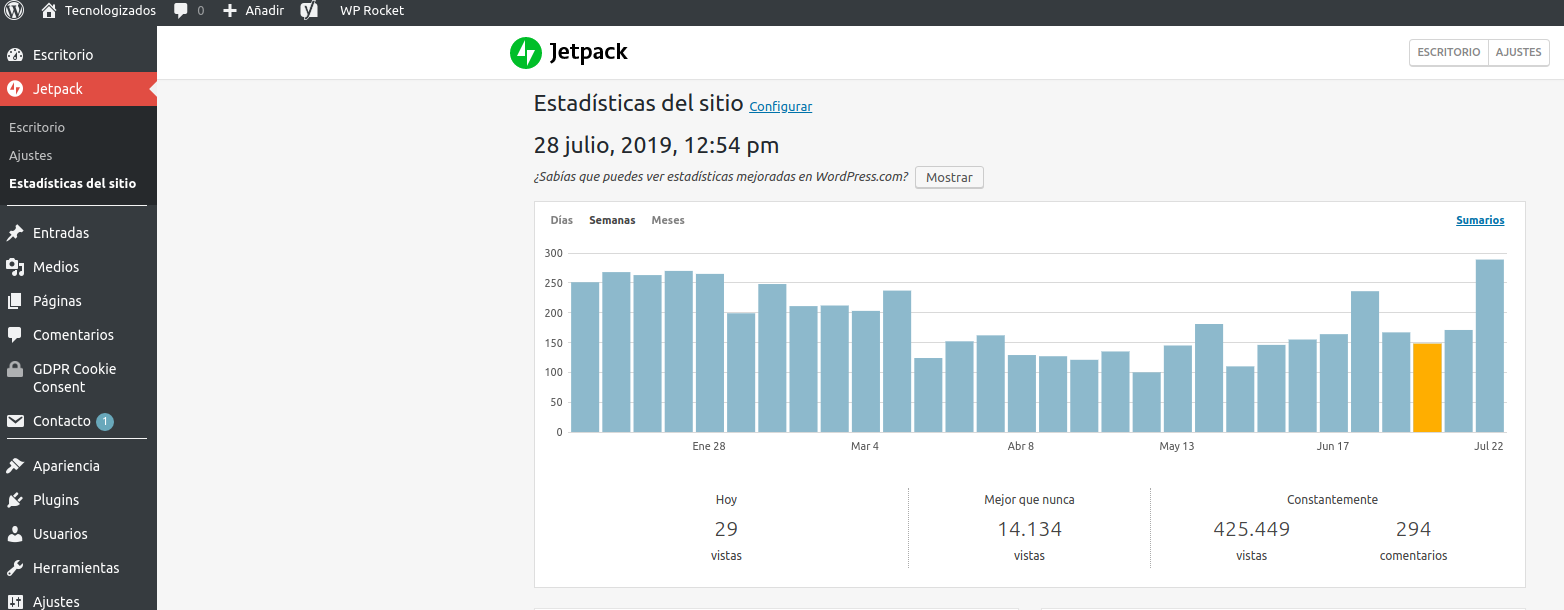
Task: Click the Páginas pages icon
Action: pyautogui.click(x=15, y=301)
